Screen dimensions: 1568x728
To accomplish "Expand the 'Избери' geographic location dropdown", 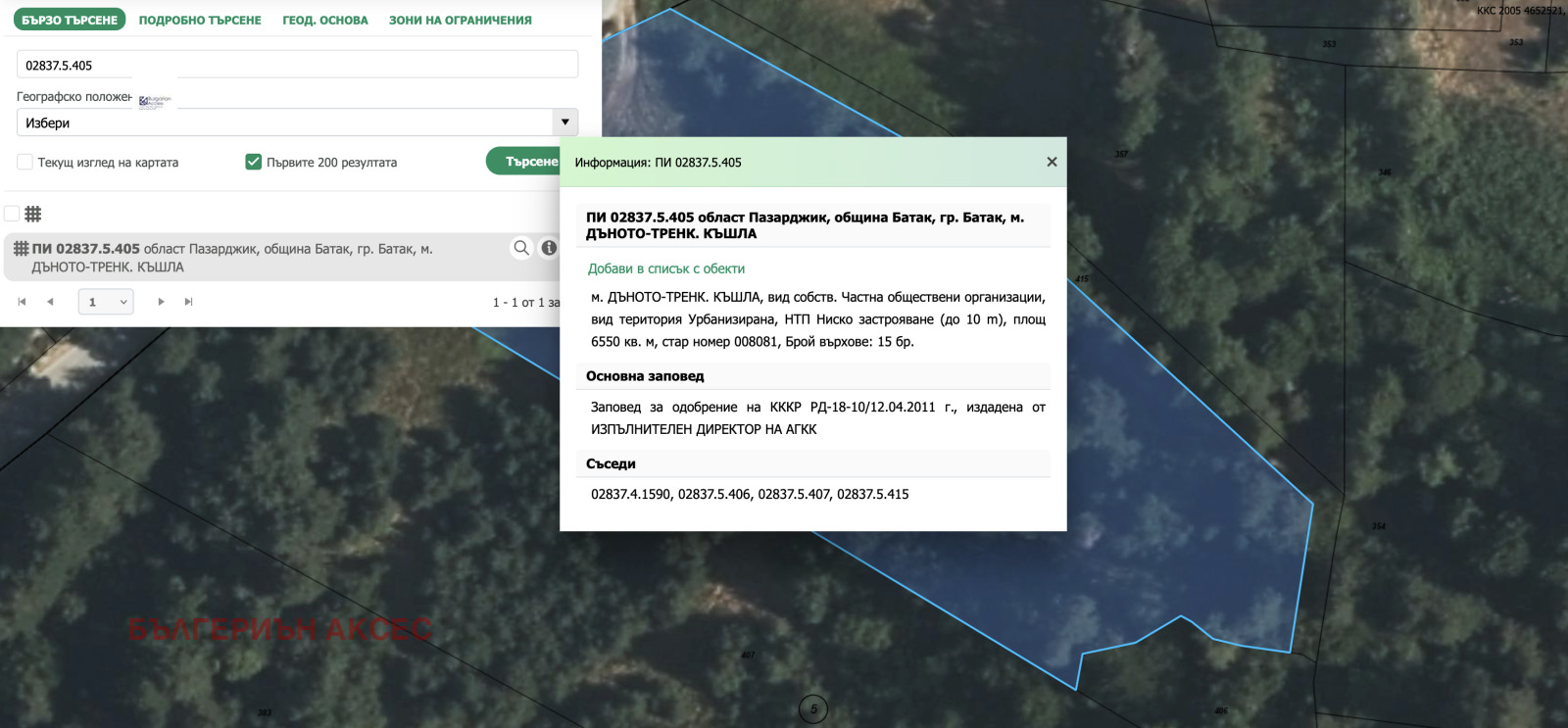I will click(x=564, y=122).
